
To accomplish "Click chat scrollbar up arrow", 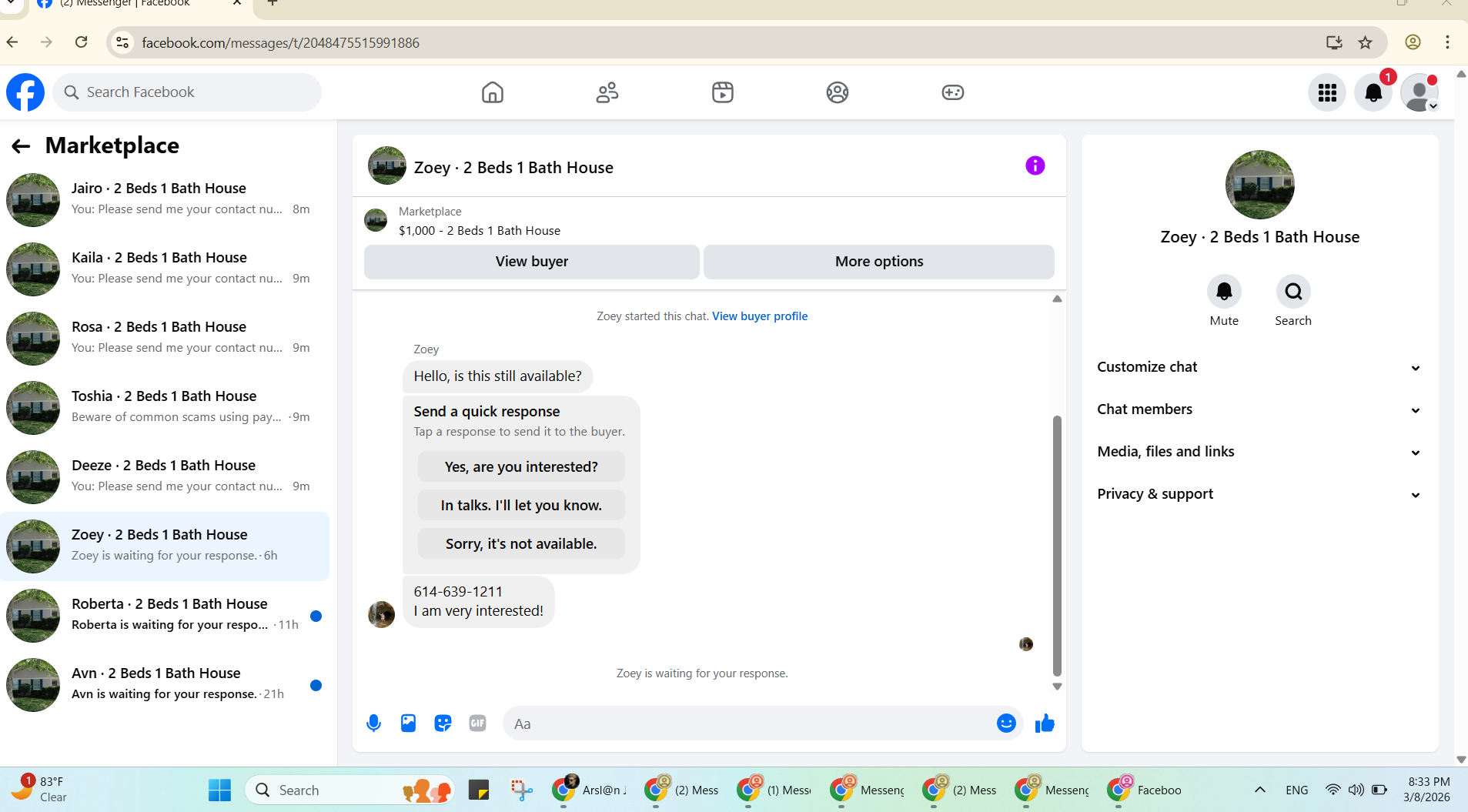I will tap(1057, 299).
